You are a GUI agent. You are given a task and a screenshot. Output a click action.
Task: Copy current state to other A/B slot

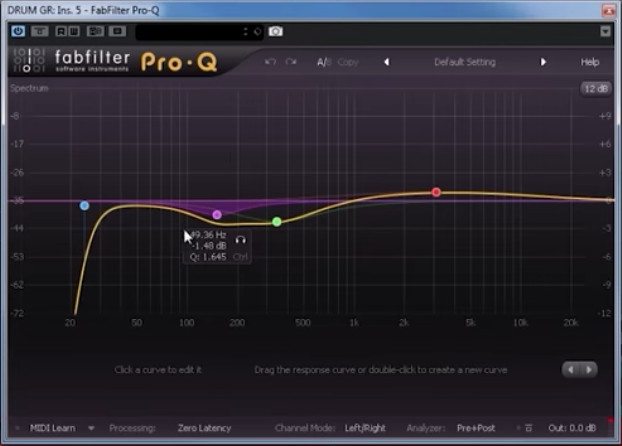click(348, 62)
